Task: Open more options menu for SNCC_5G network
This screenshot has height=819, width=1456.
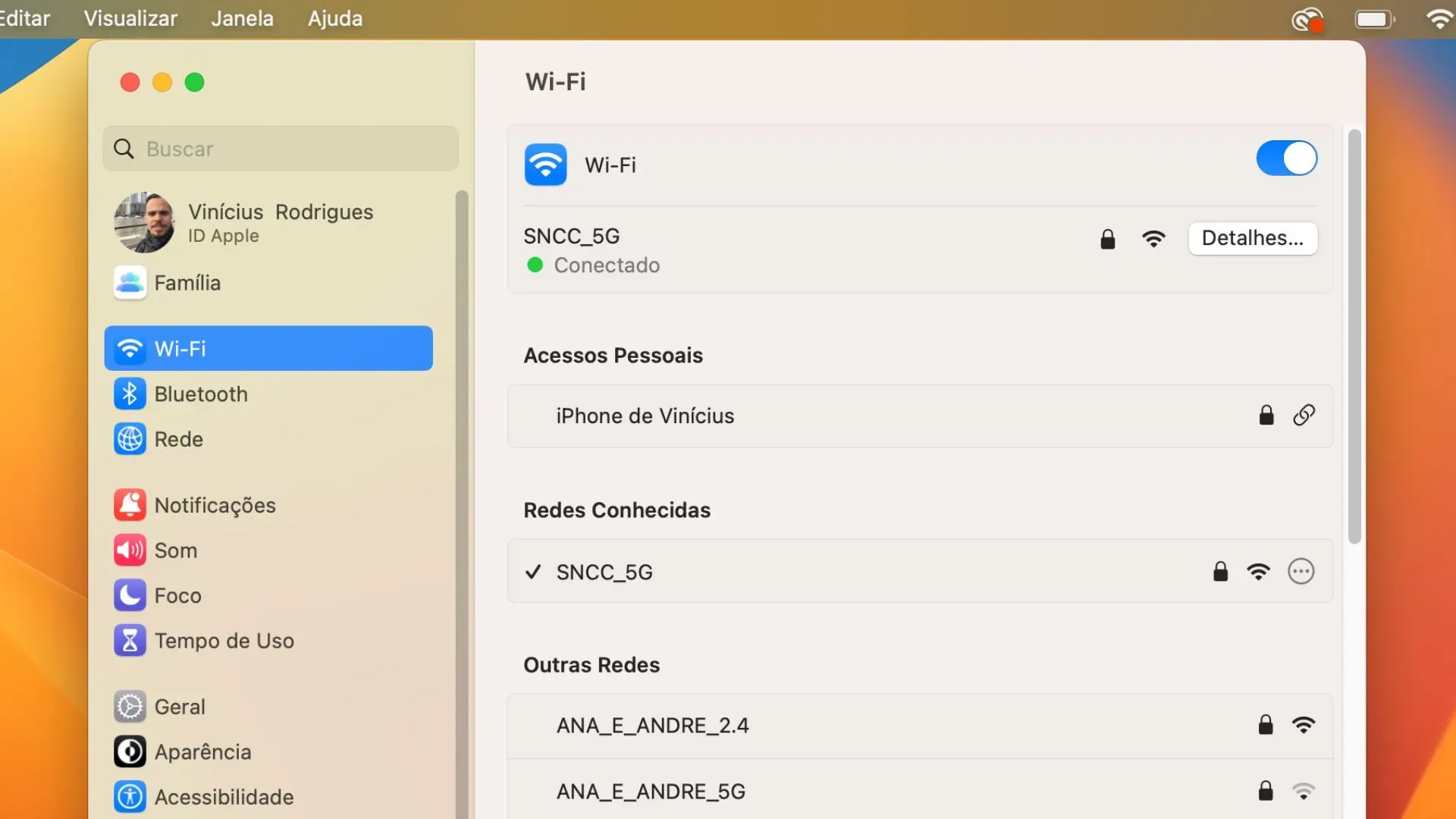Action: coord(1300,572)
